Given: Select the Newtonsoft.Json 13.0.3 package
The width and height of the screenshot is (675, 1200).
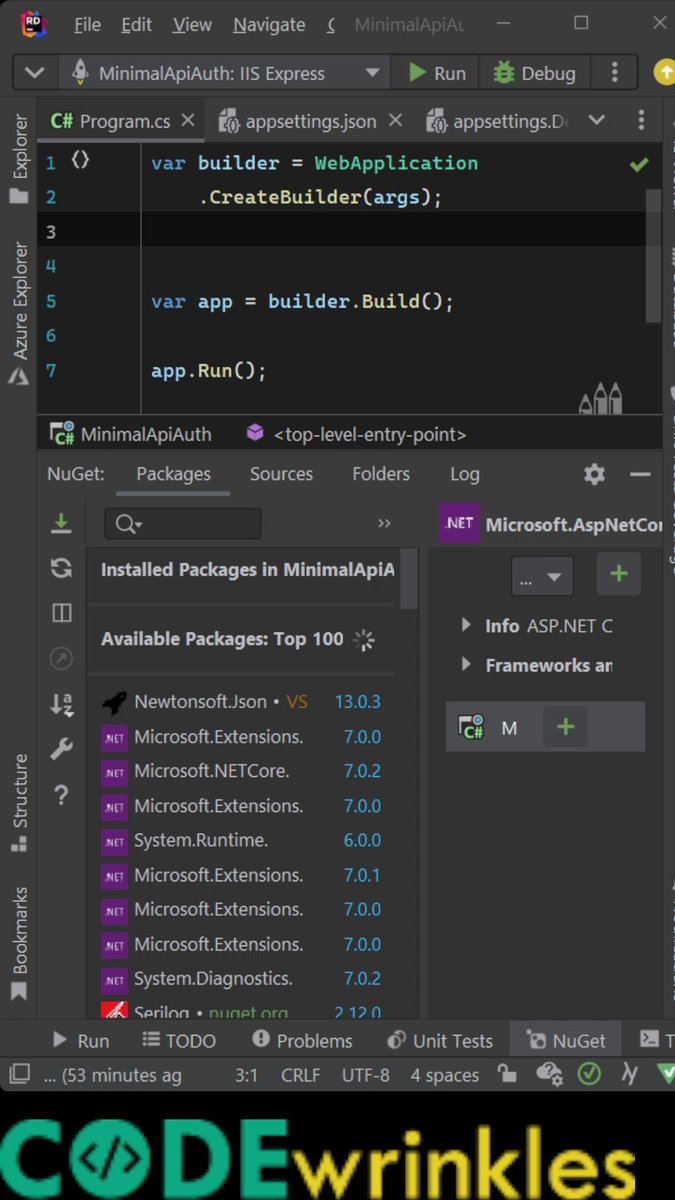Looking at the screenshot, I should point(242,702).
